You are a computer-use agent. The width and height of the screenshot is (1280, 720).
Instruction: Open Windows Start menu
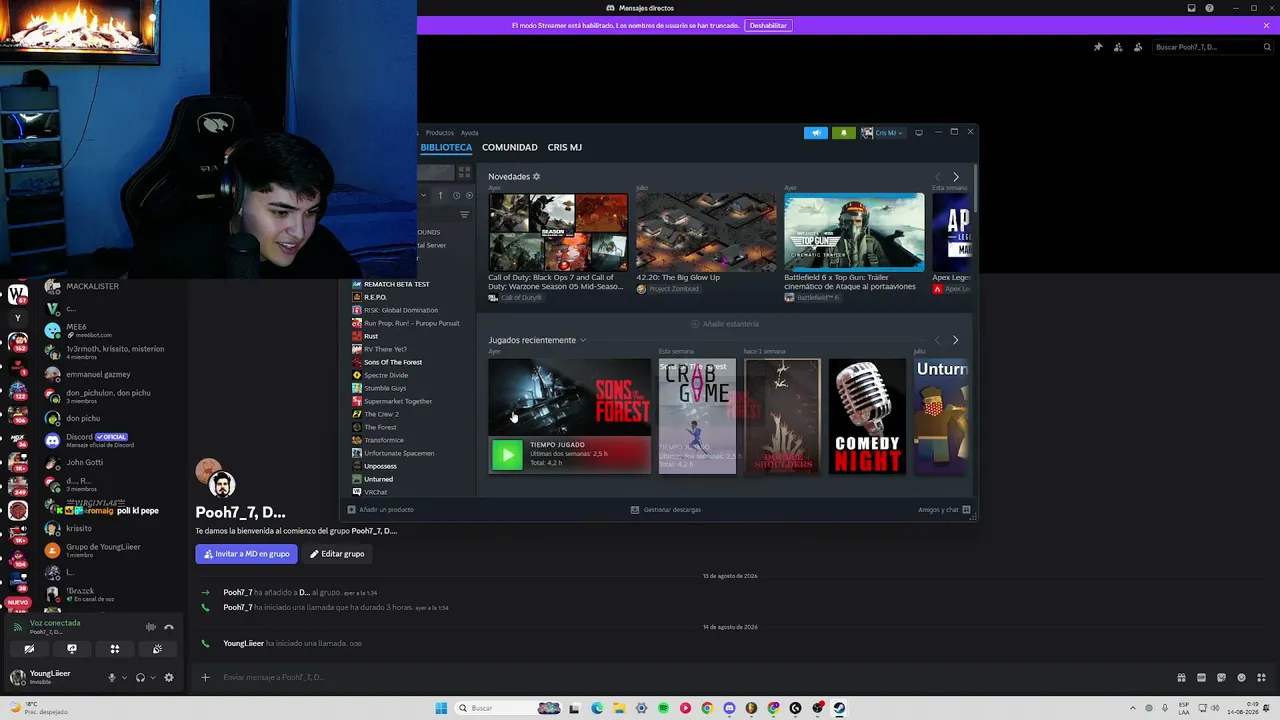pyautogui.click(x=441, y=708)
